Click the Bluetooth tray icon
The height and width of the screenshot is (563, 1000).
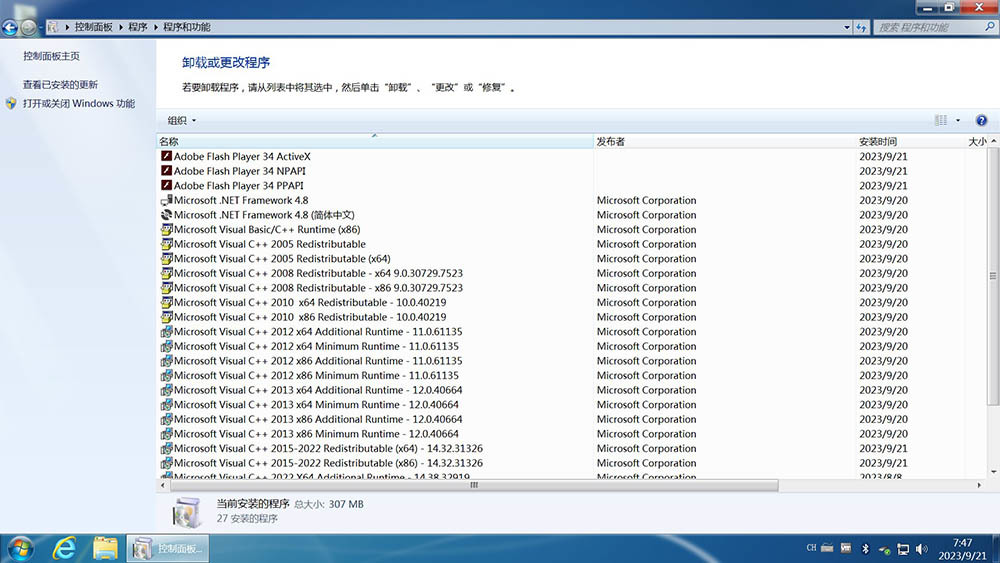click(x=866, y=548)
